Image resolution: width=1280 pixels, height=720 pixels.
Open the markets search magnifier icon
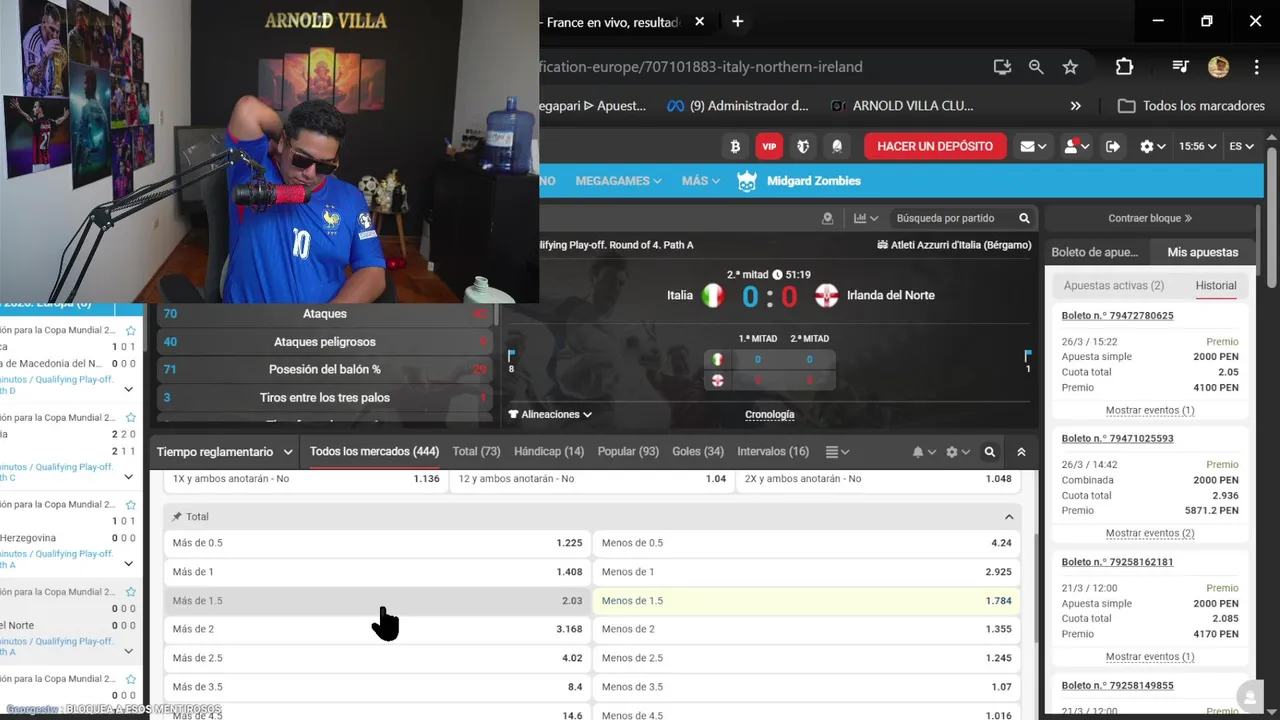[x=989, y=452]
